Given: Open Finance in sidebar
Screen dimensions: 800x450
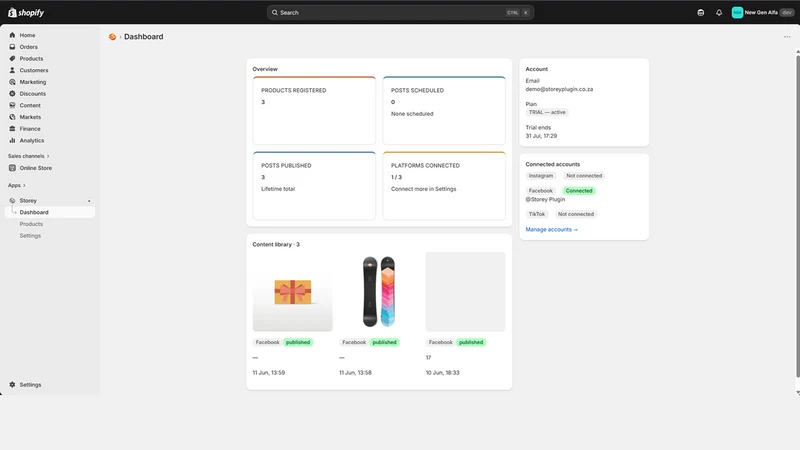Looking at the screenshot, I should pyautogui.click(x=30, y=129).
